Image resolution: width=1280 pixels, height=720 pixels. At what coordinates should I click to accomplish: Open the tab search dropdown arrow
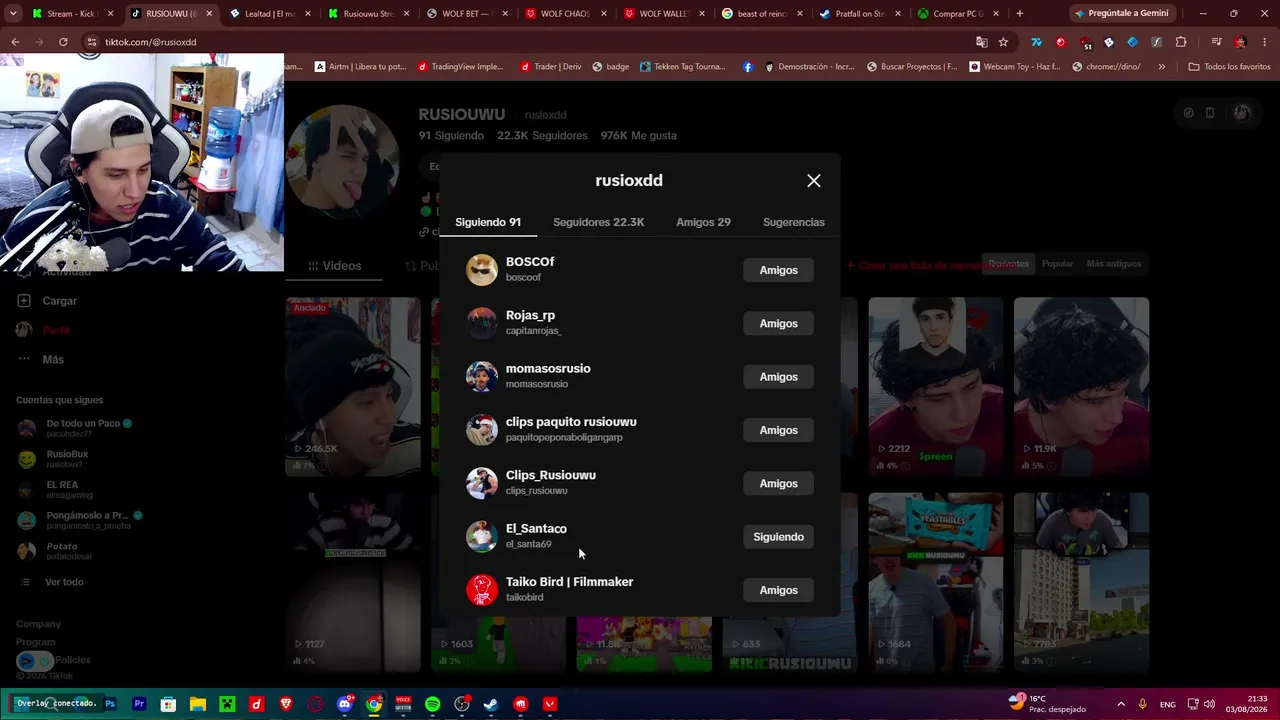click(13, 14)
